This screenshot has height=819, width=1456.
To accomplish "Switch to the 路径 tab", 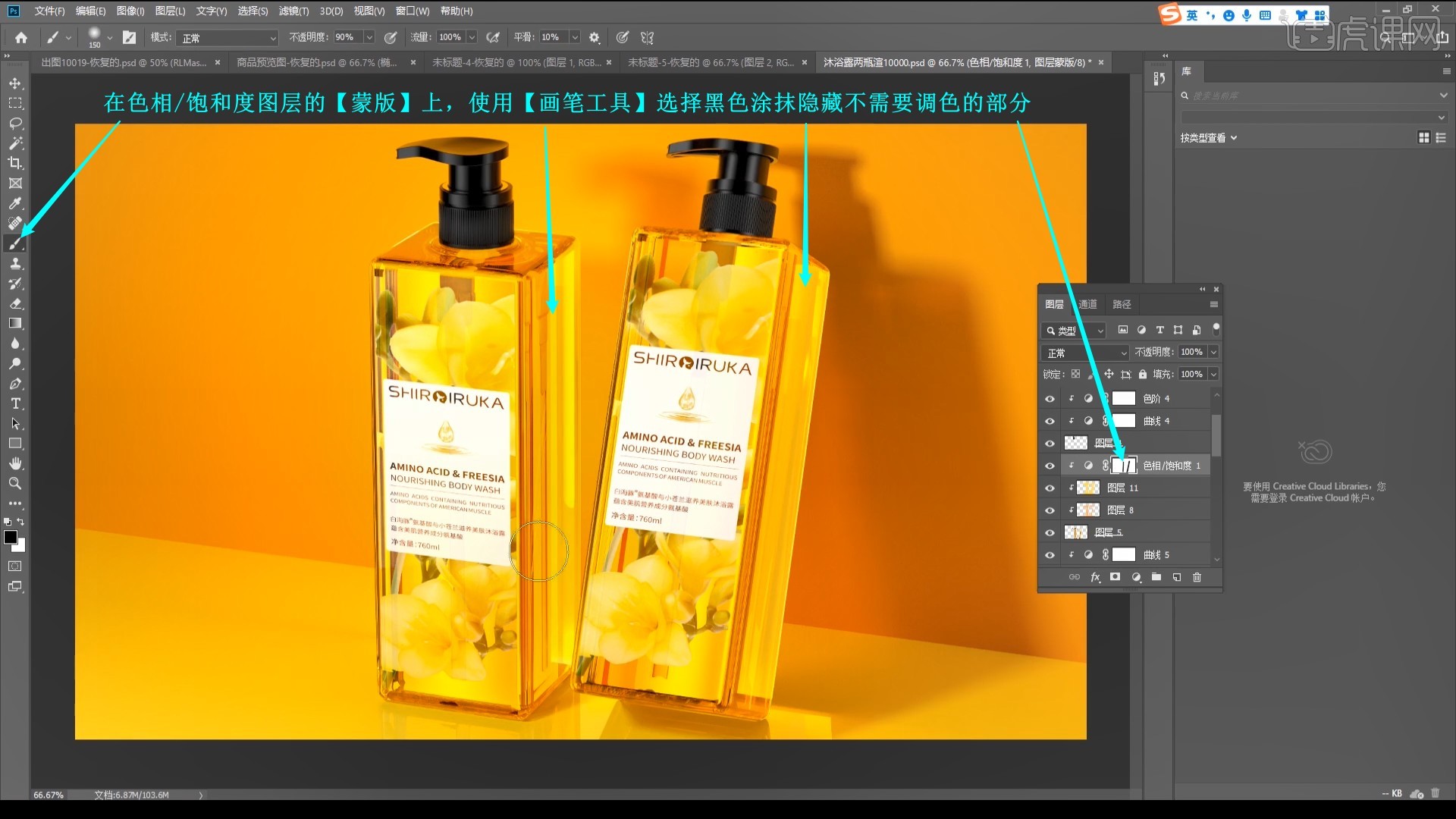I will [1123, 303].
